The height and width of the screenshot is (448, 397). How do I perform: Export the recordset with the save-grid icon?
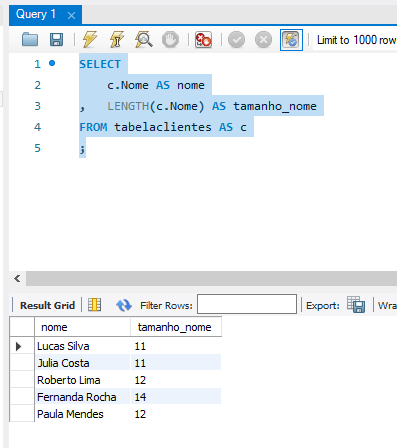pyautogui.click(x=356, y=304)
